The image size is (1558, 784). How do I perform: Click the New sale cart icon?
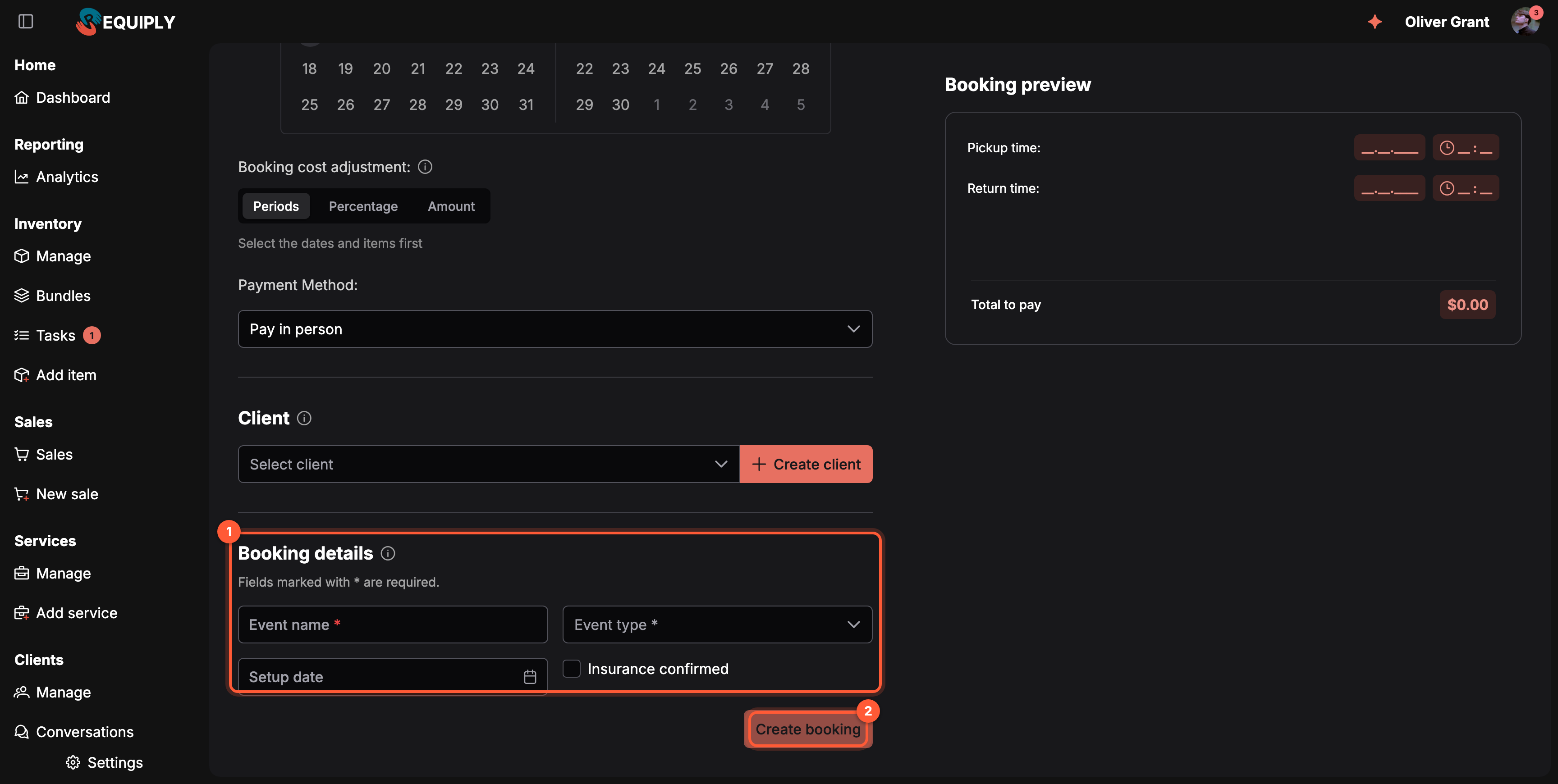point(22,494)
